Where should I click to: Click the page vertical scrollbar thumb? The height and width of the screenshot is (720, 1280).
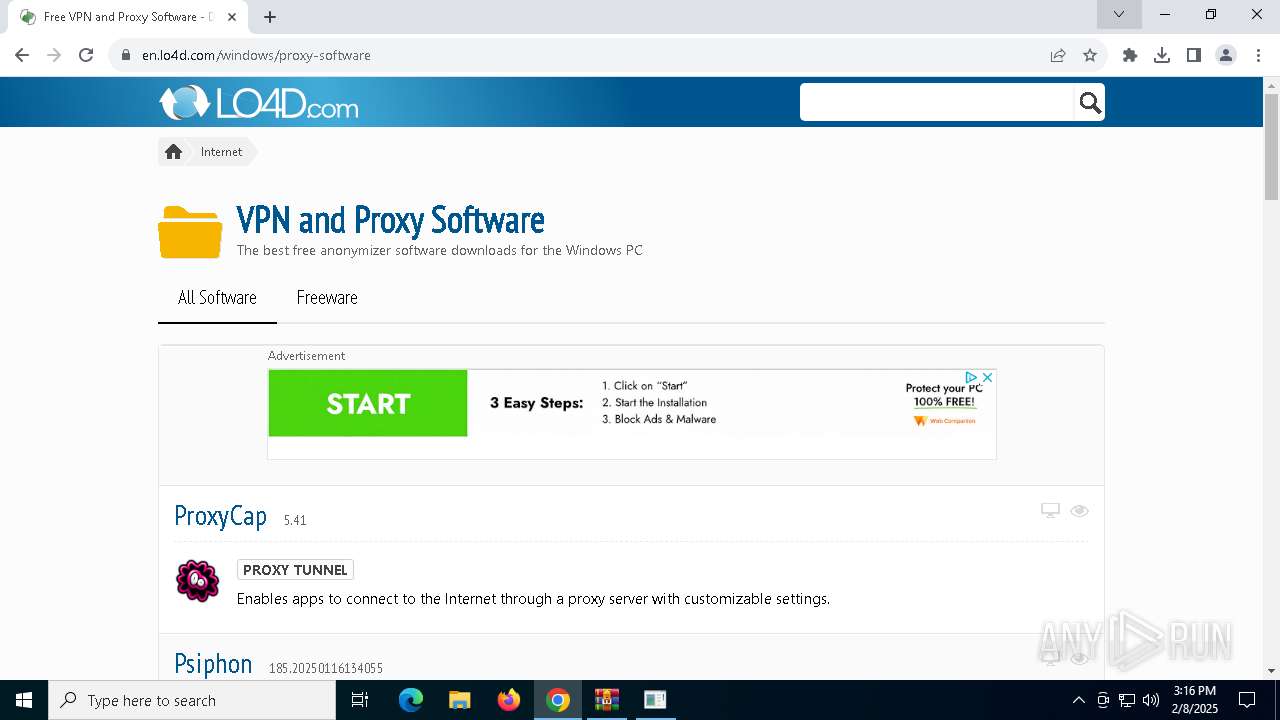pyautogui.click(x=1271, y=147)
